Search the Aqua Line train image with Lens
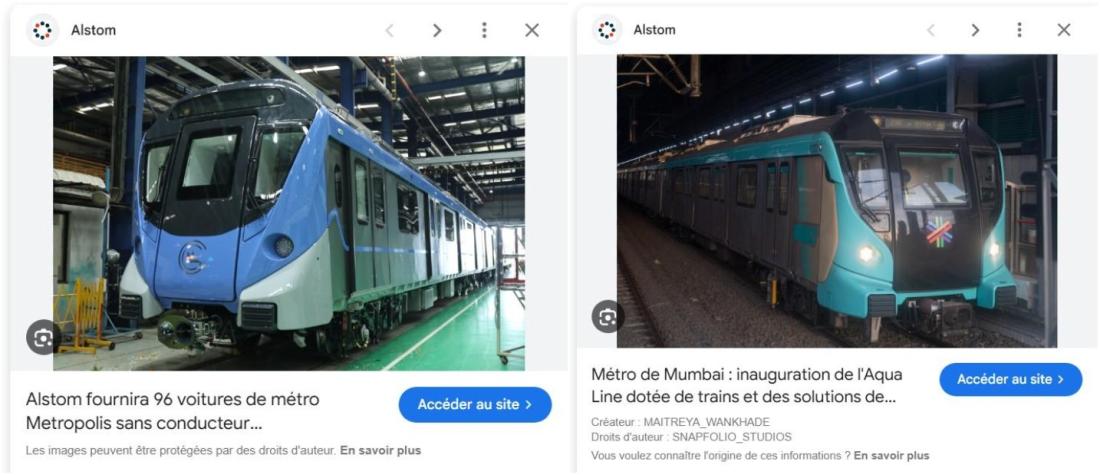This screenshot has height=475, width=1100. pos(607,317)
